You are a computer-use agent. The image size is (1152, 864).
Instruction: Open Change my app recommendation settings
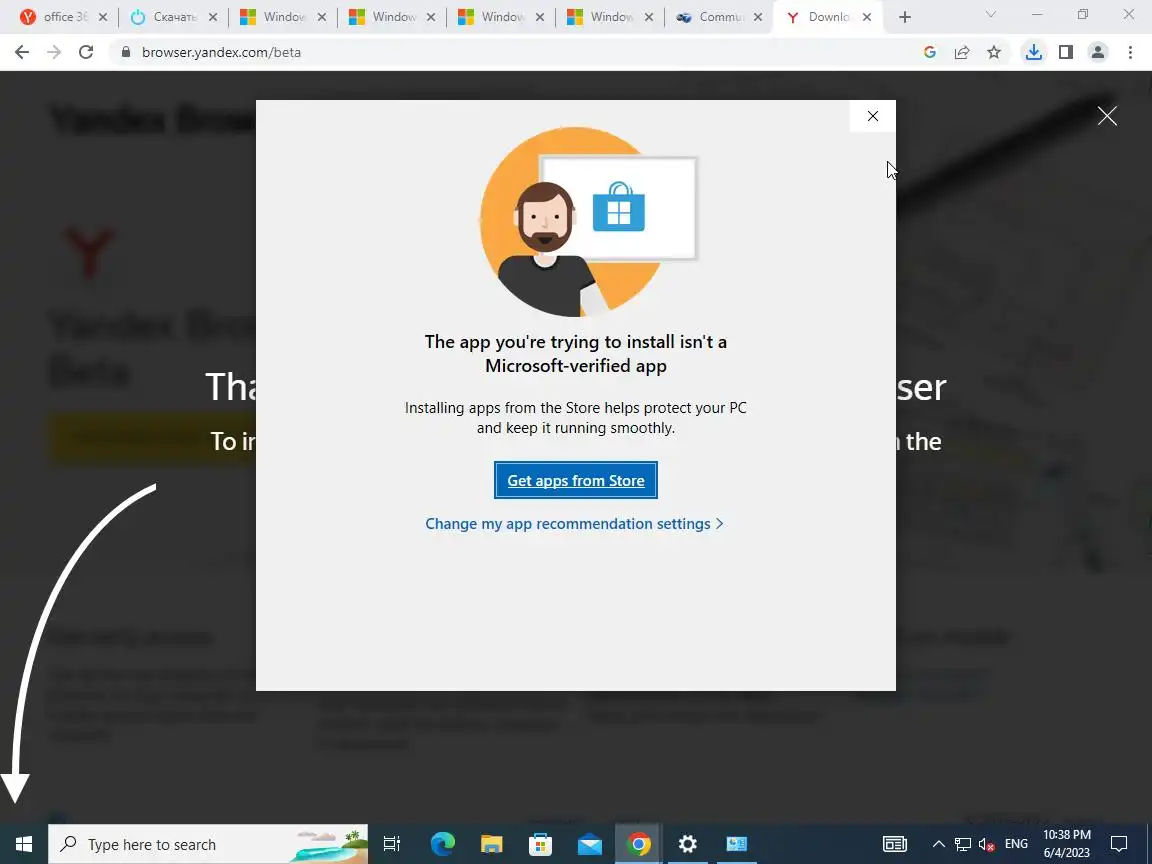coord(575,524)
